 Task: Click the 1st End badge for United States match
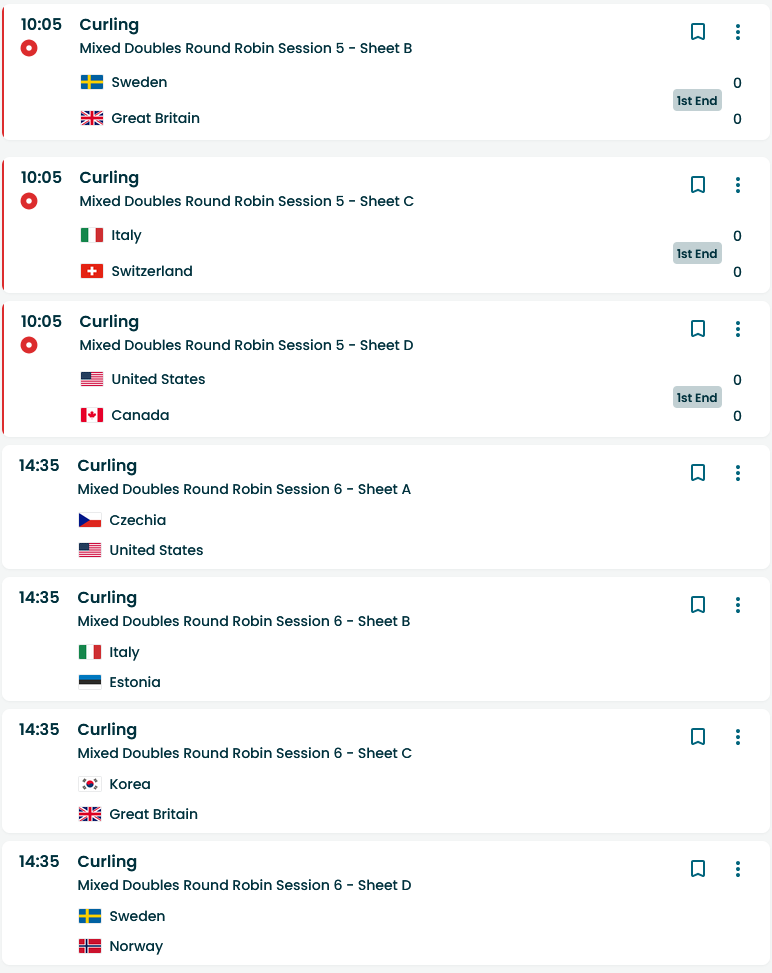697,398
